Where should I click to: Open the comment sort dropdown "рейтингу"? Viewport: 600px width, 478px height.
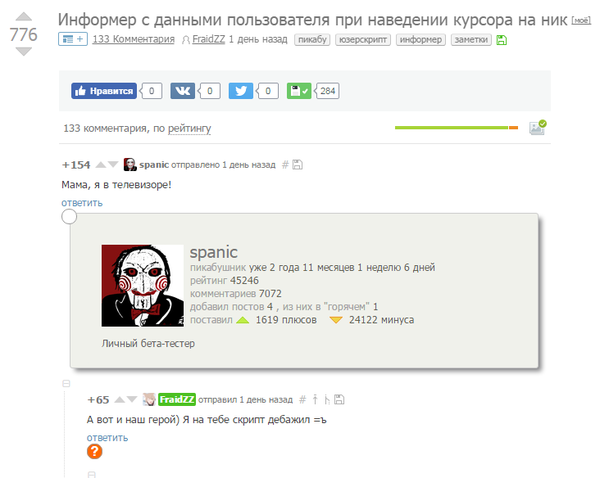[189, 128]
